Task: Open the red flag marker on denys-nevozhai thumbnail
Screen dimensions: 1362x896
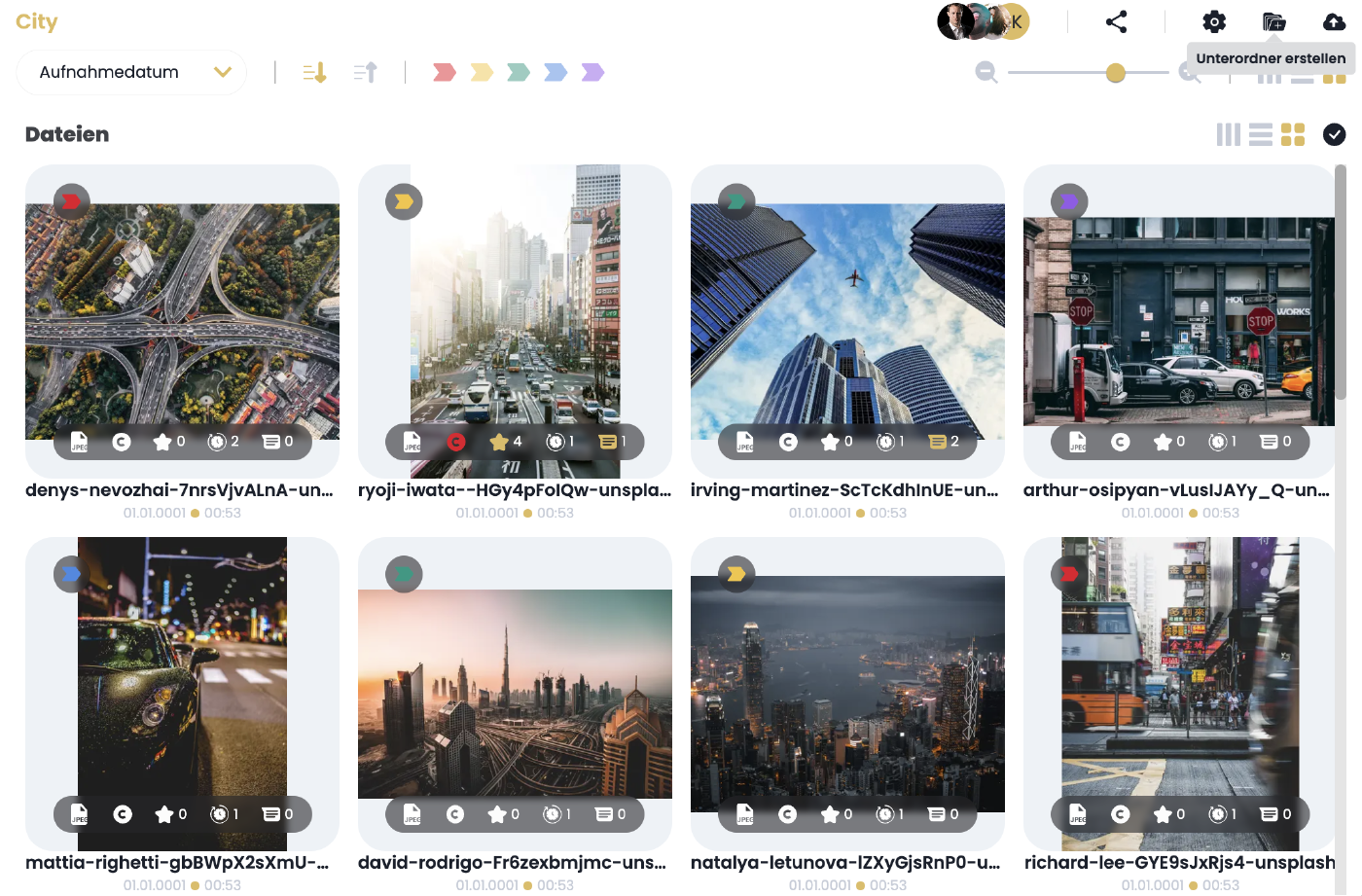Action: click(71, 201)
